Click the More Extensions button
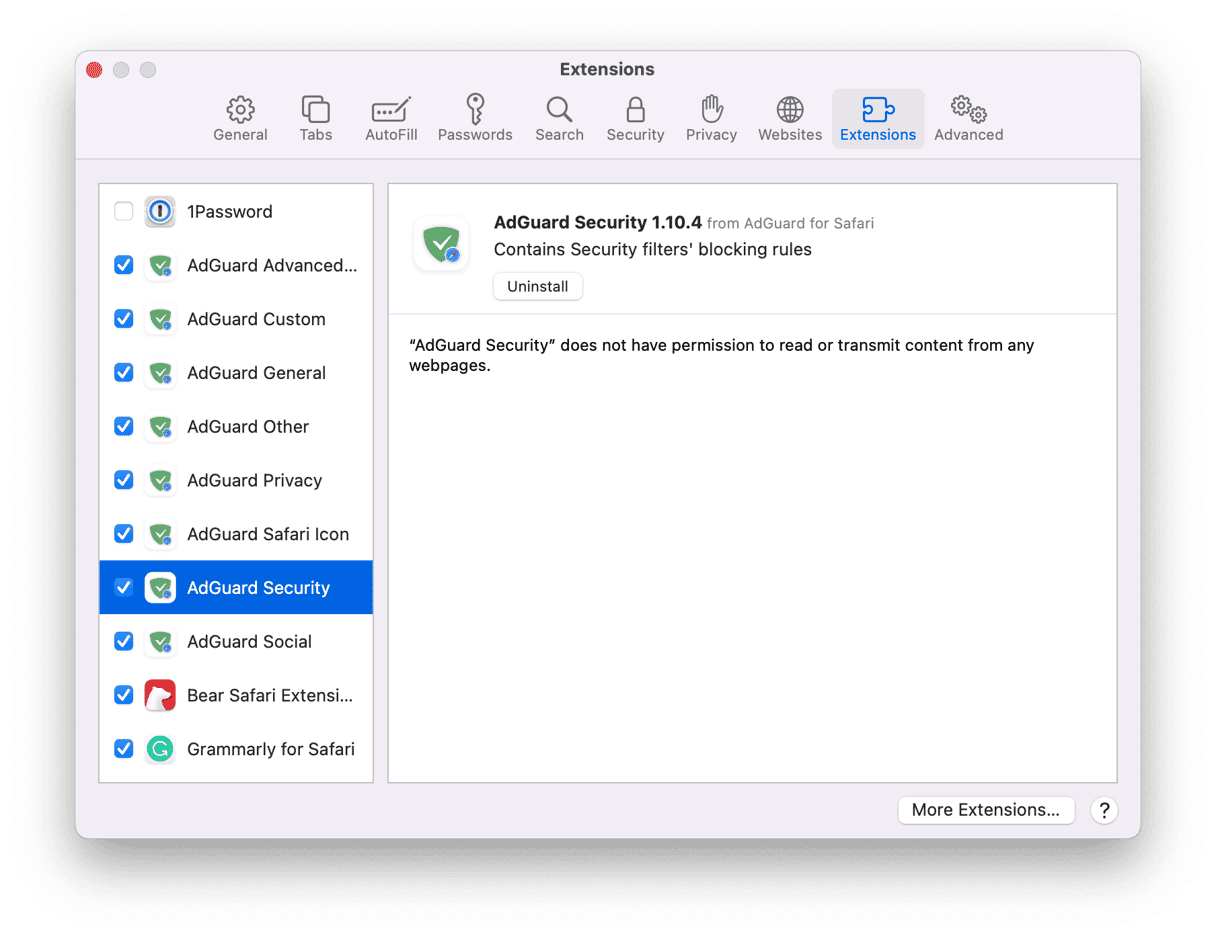Screen dimensions: 1216x938 (x=985, y=810)
